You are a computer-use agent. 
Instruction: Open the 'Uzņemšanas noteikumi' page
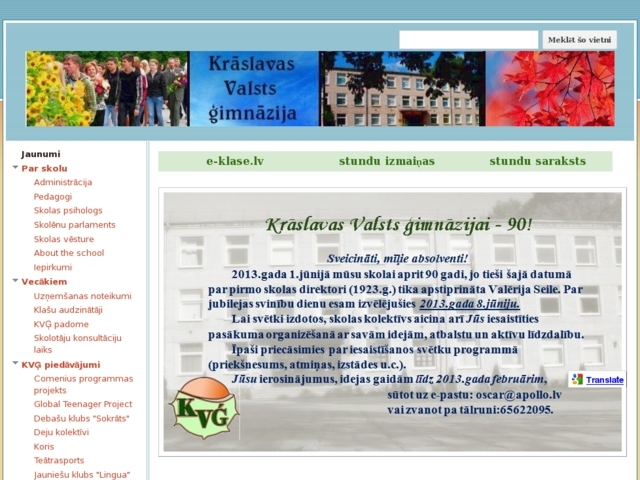point(82,296)
